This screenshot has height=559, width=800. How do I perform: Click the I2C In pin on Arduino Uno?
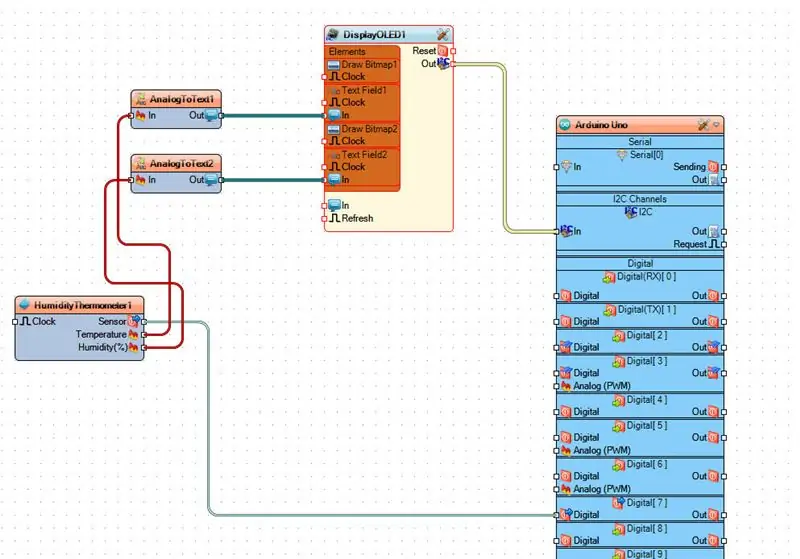(556, 232)
